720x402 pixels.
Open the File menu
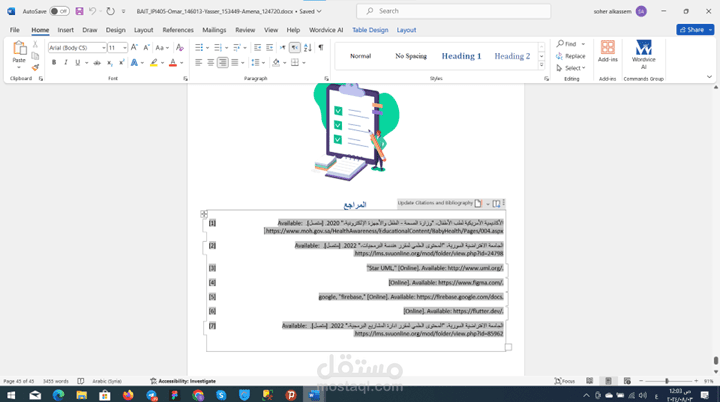15,30
